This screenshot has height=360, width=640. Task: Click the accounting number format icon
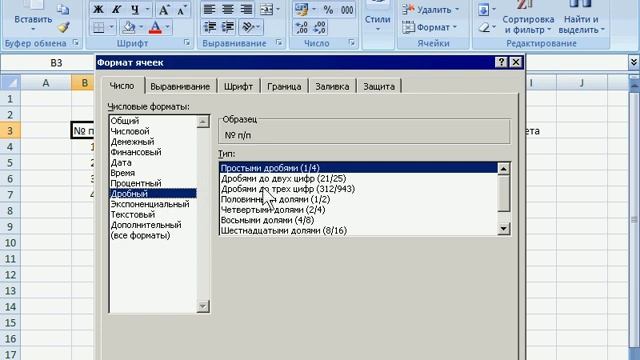[x=302, y=9]
